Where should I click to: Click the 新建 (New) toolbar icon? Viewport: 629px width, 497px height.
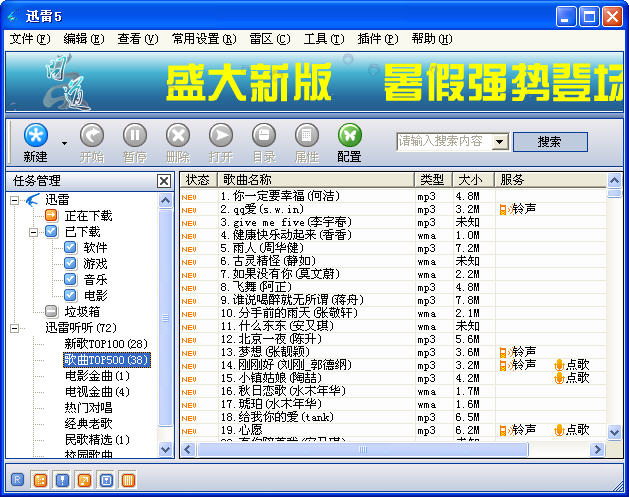pyautogui.click(x=36, y=135)
